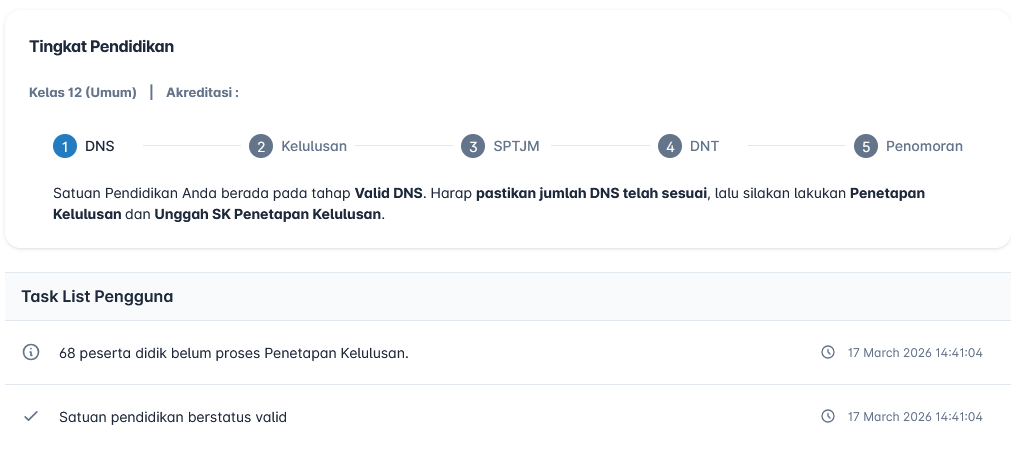Click the Akreditasi label
The height and width of the screenshot is (457, 1011).
(202, 93)
